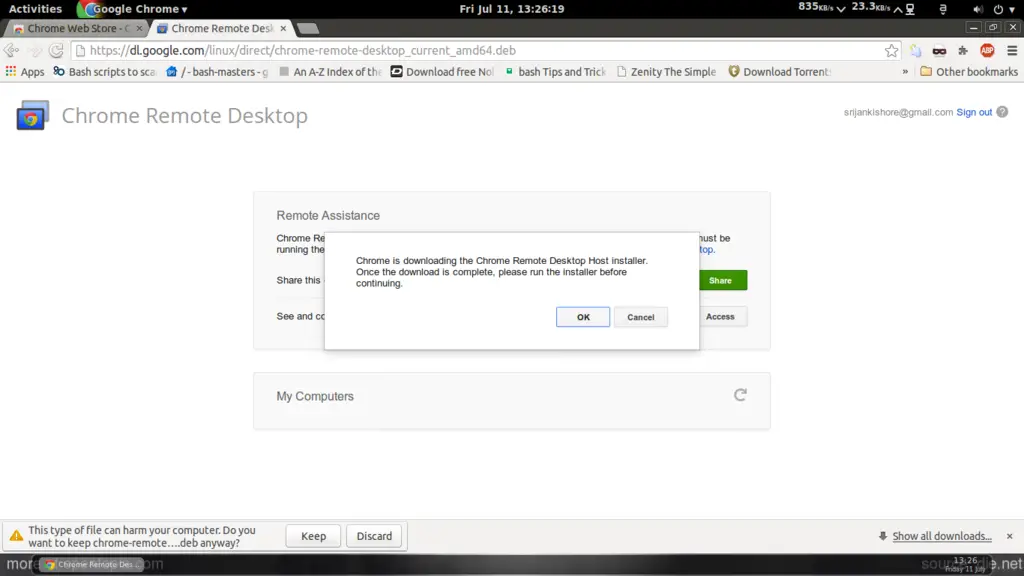The image size is (1024, 576).
Task: Open a new tab
Action: 307,28
